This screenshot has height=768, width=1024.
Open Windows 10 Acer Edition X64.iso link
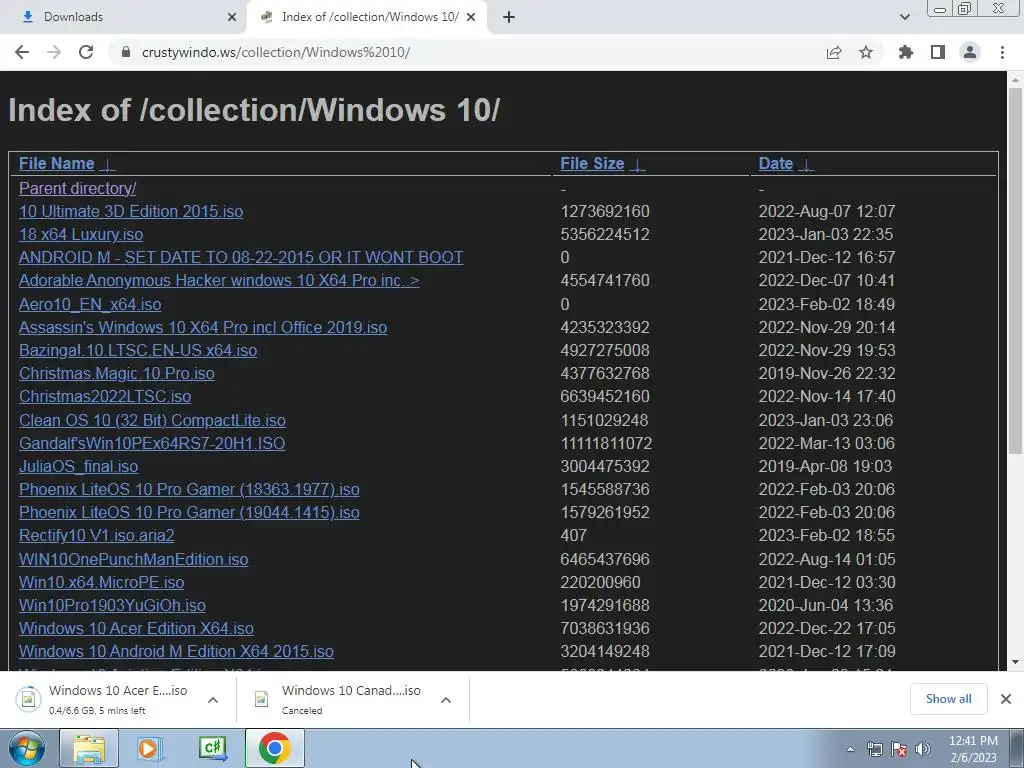click(x=136, y=628)
